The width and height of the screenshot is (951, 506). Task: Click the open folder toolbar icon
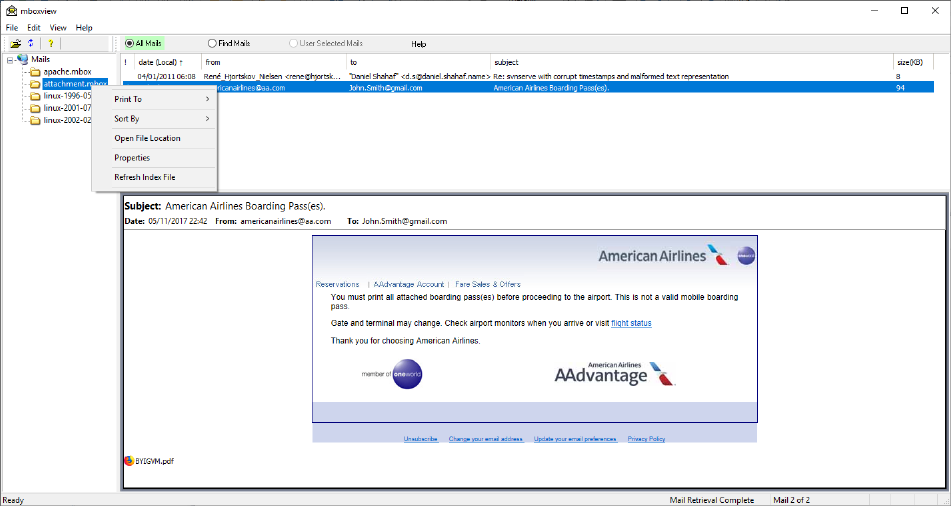click(16, 44)
